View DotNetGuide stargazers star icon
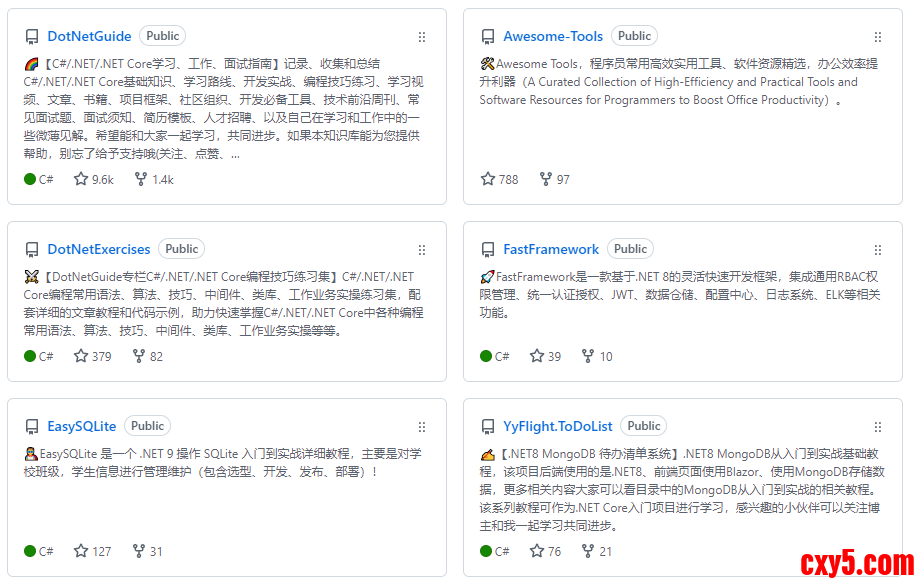This screenshot has height=583, width=919. coord(81,179)
